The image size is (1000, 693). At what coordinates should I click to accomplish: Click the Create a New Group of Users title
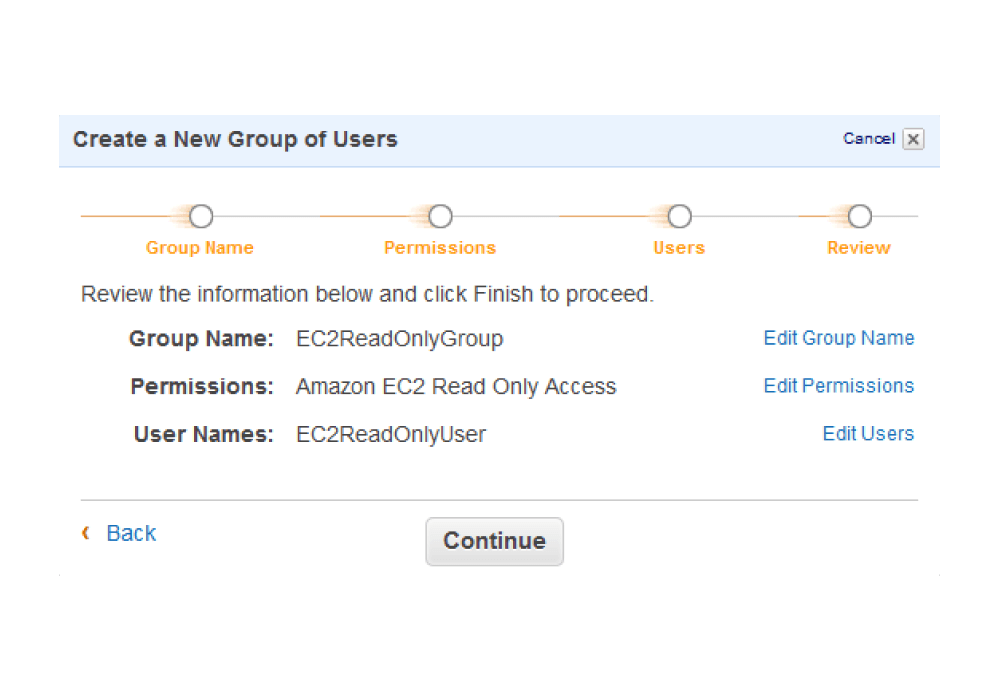tap(235, 140)
